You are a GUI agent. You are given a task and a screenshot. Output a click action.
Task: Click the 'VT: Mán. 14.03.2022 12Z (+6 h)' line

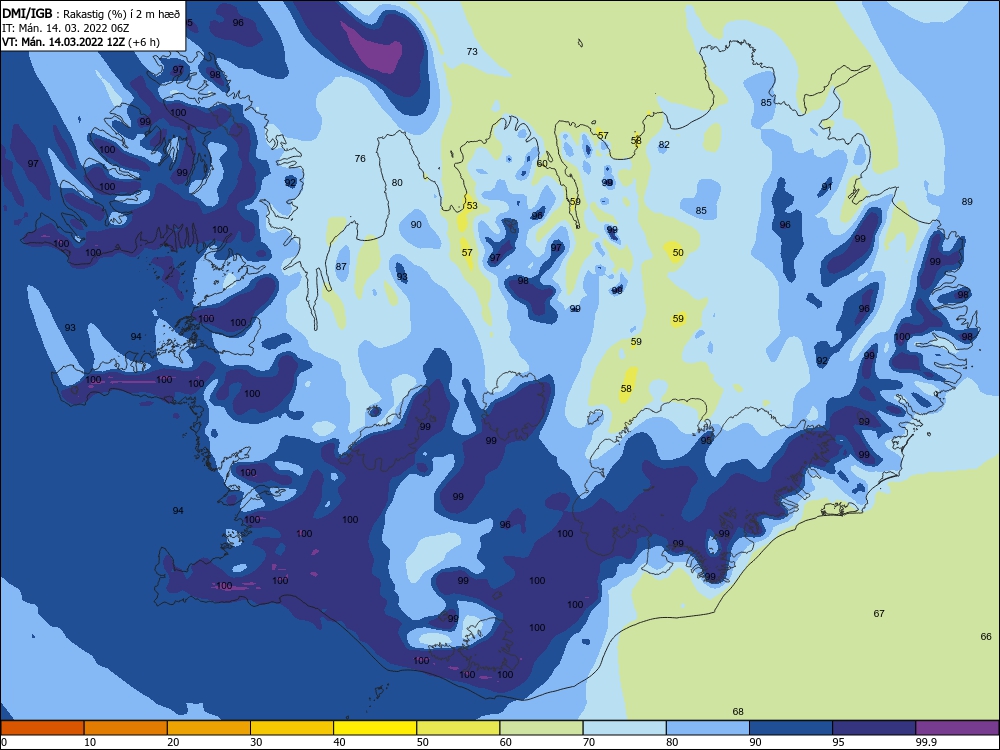click(81, 42)
